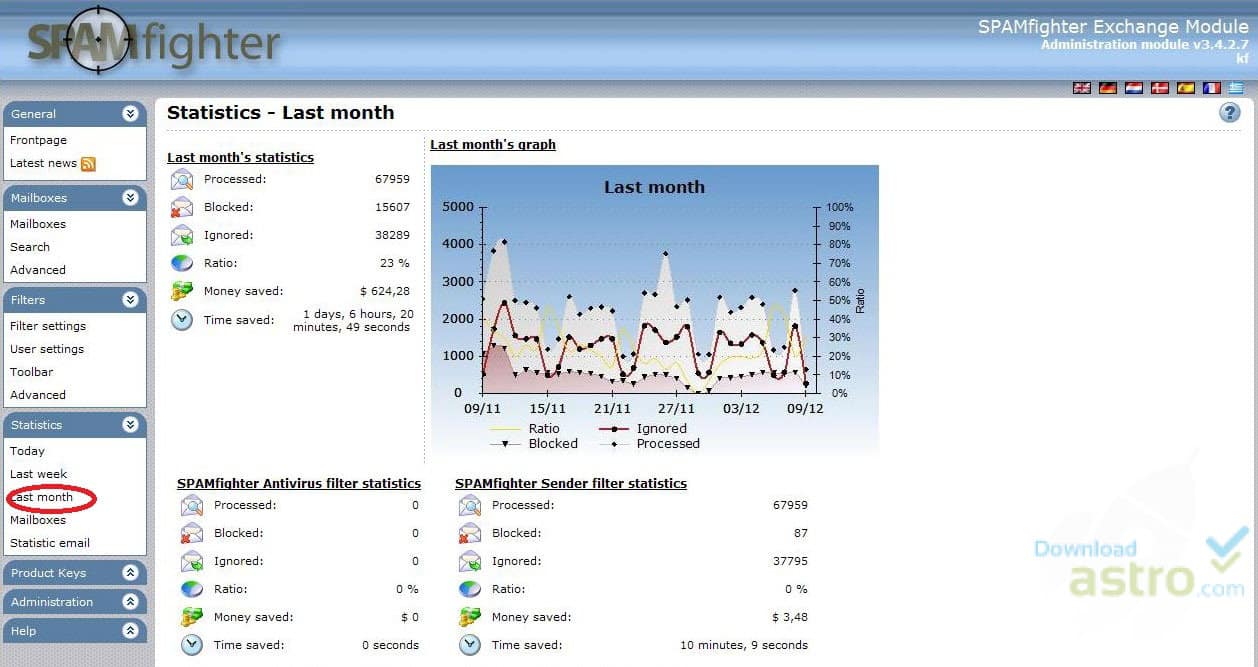Click Last month's graph heading
1258x667 pixels.
[493, 144]
